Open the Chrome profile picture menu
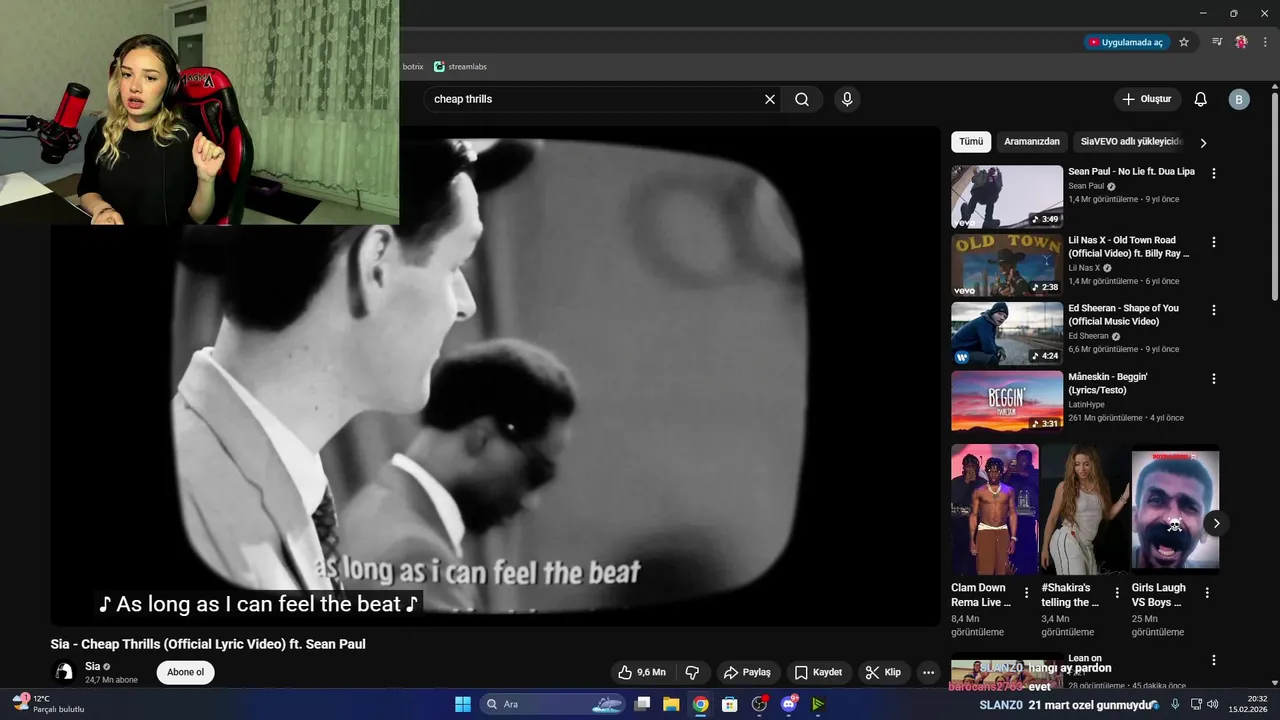Image resolution: width=1280 pixels, height=720 pixels. 1241,42
